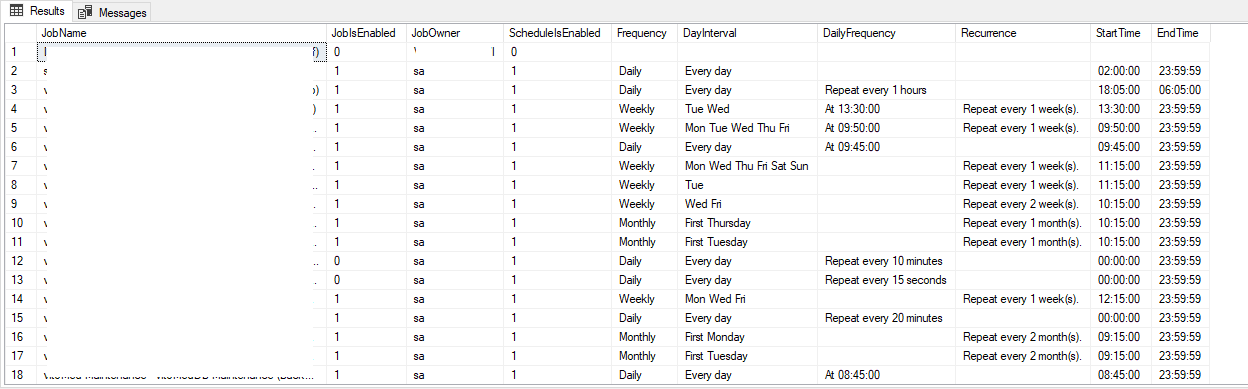The width and height of the screenshot is (1248, 389).
Task: Click the Messages tab icon
Action: point(86,12)
